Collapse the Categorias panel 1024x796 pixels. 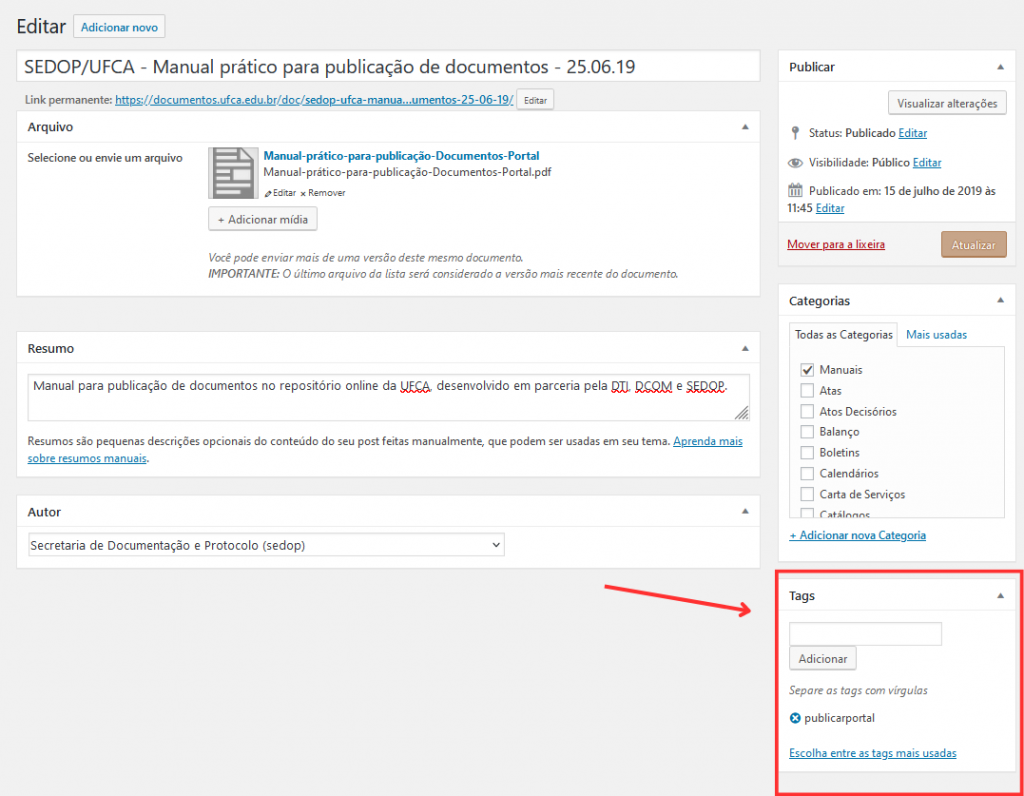click(1000, 300)
